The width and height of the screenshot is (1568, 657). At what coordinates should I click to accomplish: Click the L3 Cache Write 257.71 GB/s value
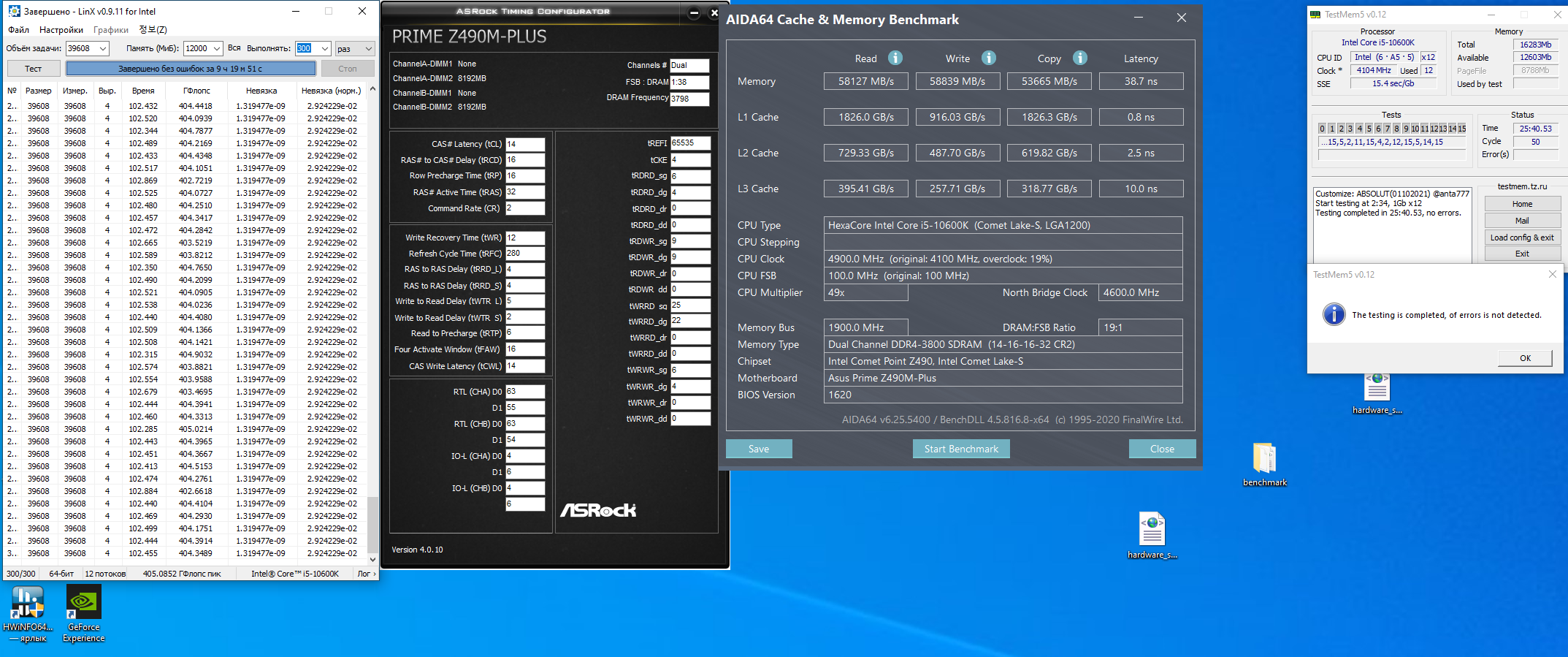tap(957, 189)
